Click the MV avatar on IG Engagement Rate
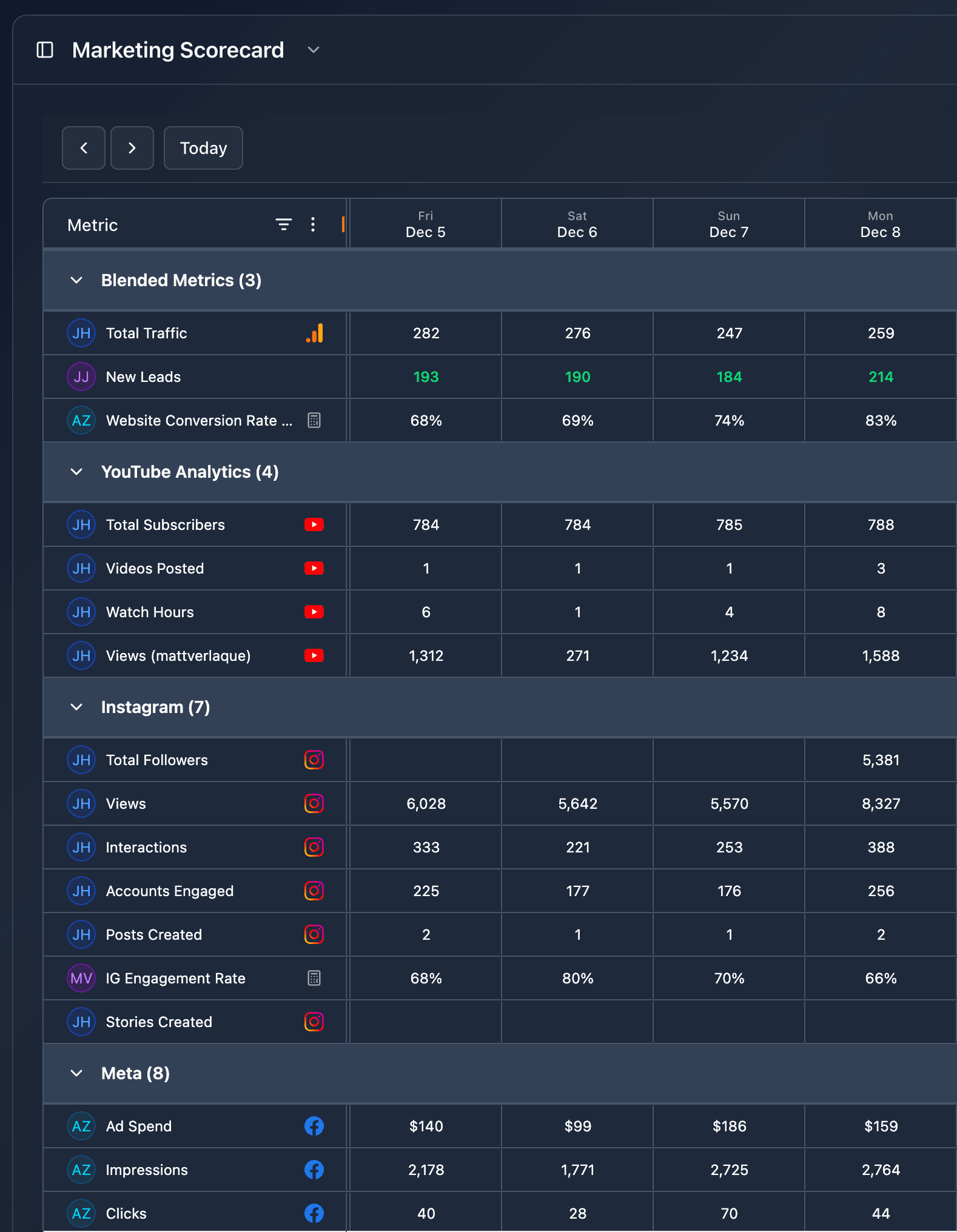957x1232 pixels. [x=81, y=978]
